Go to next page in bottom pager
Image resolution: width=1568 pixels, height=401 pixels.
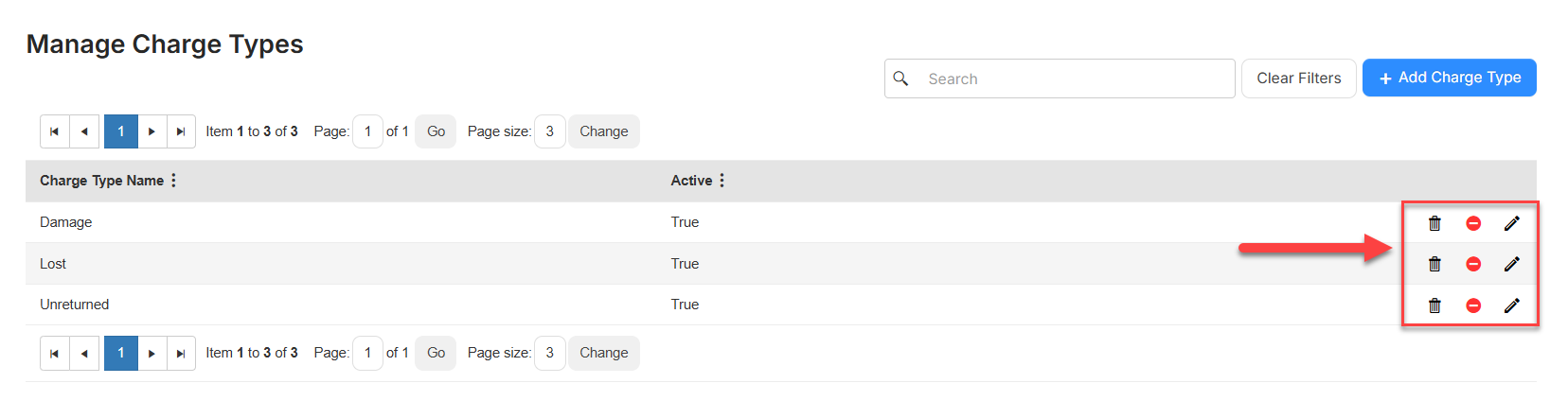(151, 353)
